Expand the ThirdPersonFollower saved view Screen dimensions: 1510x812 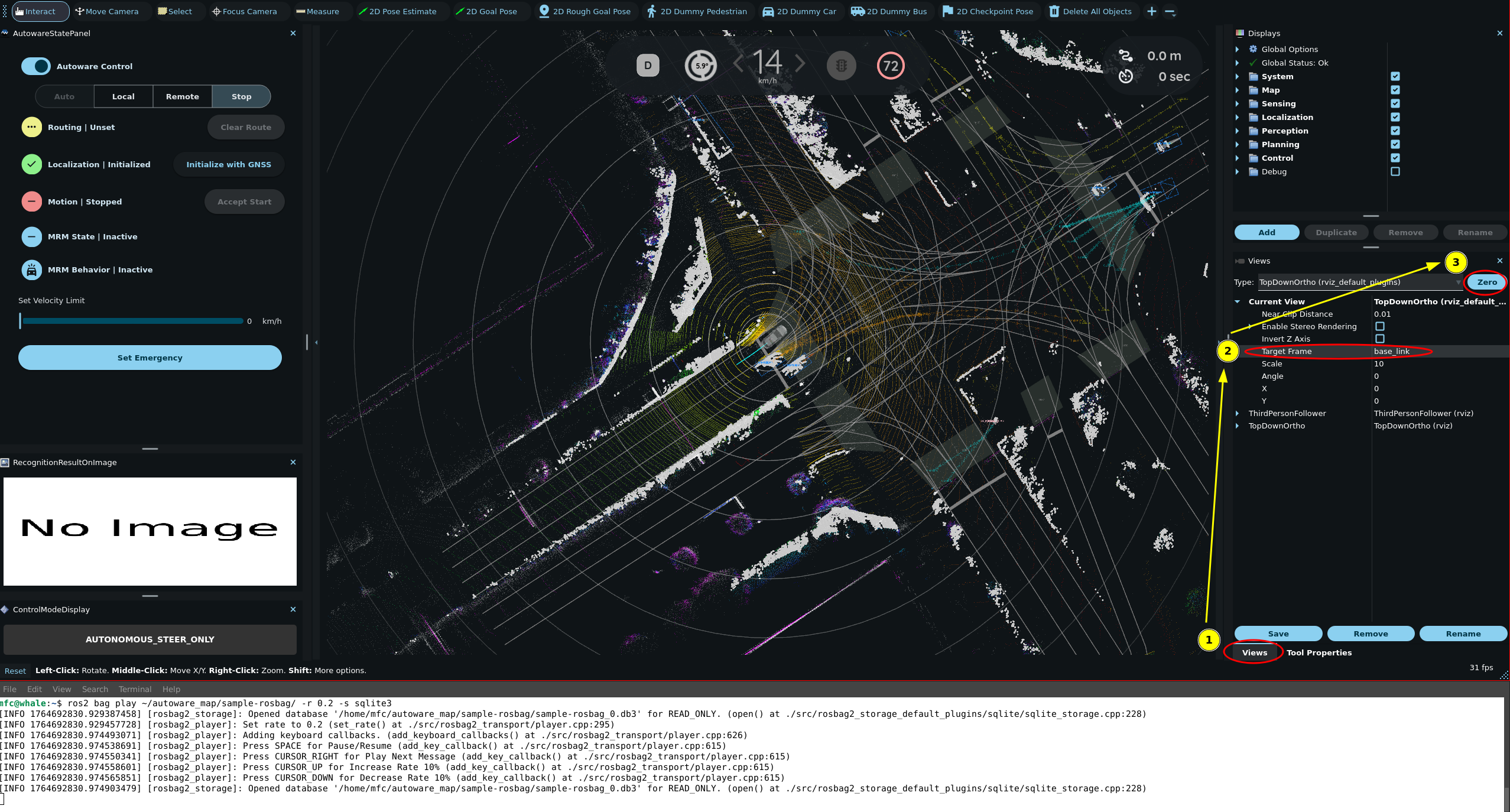click(x=1237, y=413)
